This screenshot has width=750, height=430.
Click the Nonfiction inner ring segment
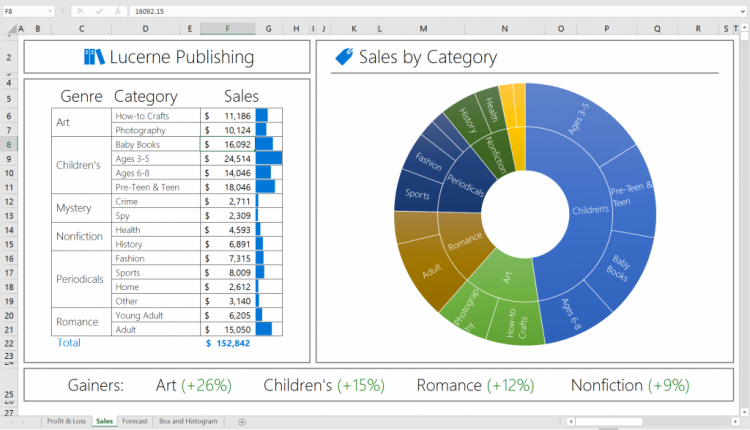[496, 154]
